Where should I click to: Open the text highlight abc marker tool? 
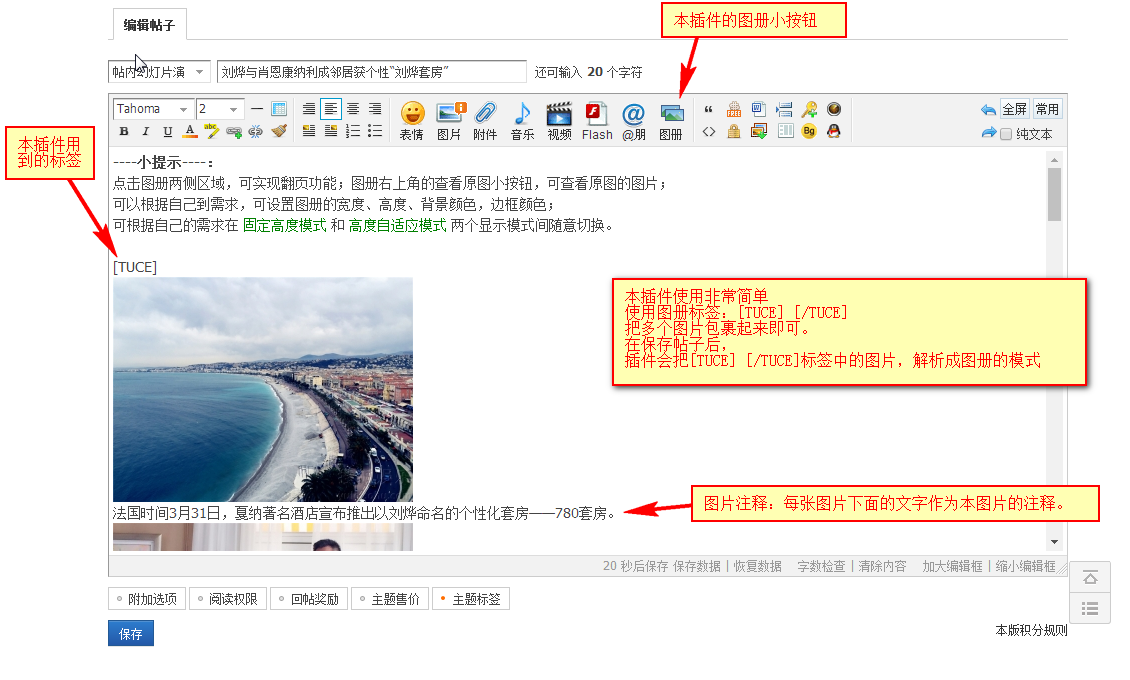(211, 131)
